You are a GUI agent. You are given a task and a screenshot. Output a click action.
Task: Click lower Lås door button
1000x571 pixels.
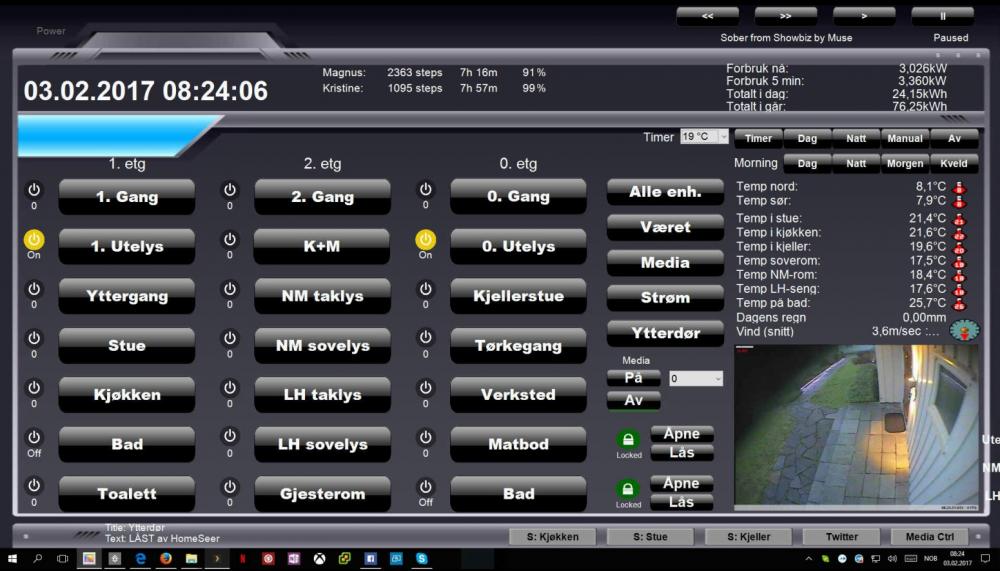(682, 502)
